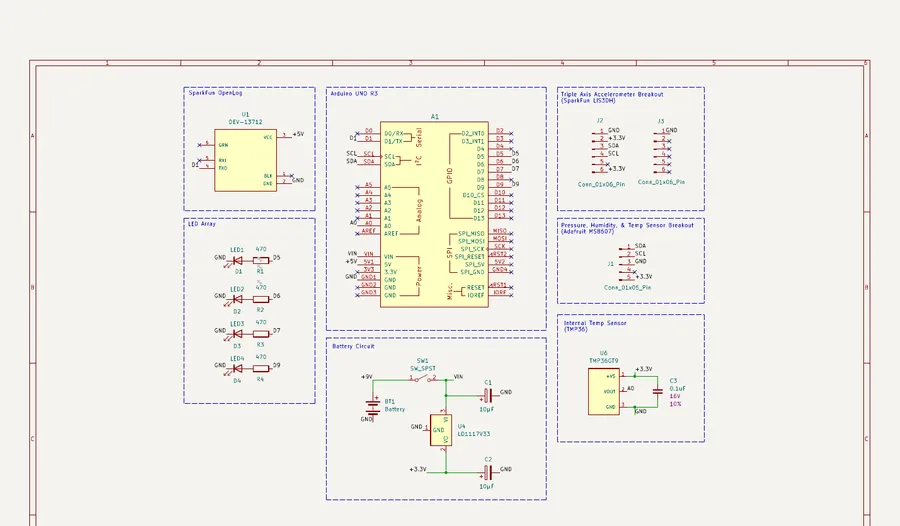Click the 'Battery' value under BT1
The image size is (900, 526).
pos(394,409)
